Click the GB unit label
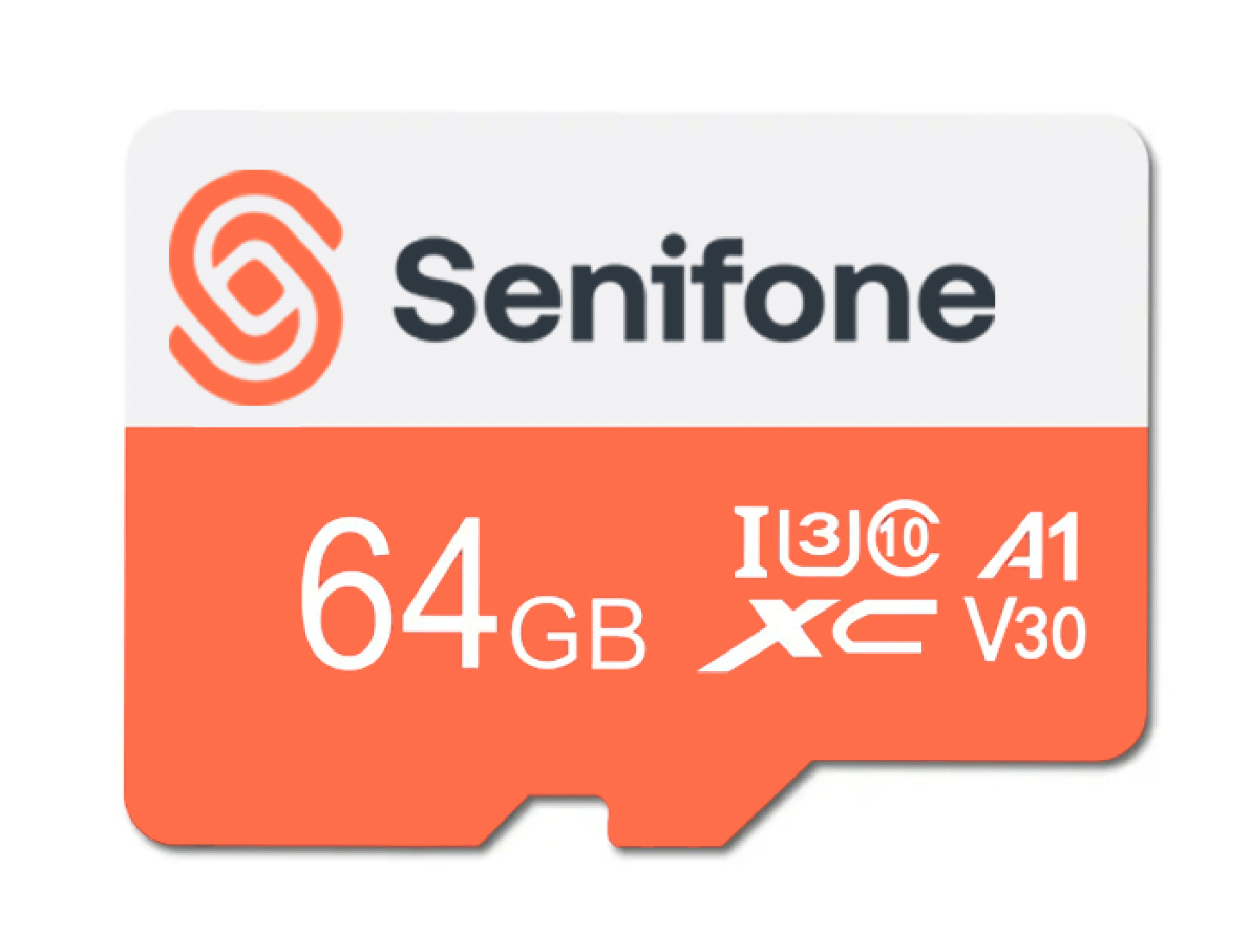This screenshot has width=1252, height=952. 578,632
